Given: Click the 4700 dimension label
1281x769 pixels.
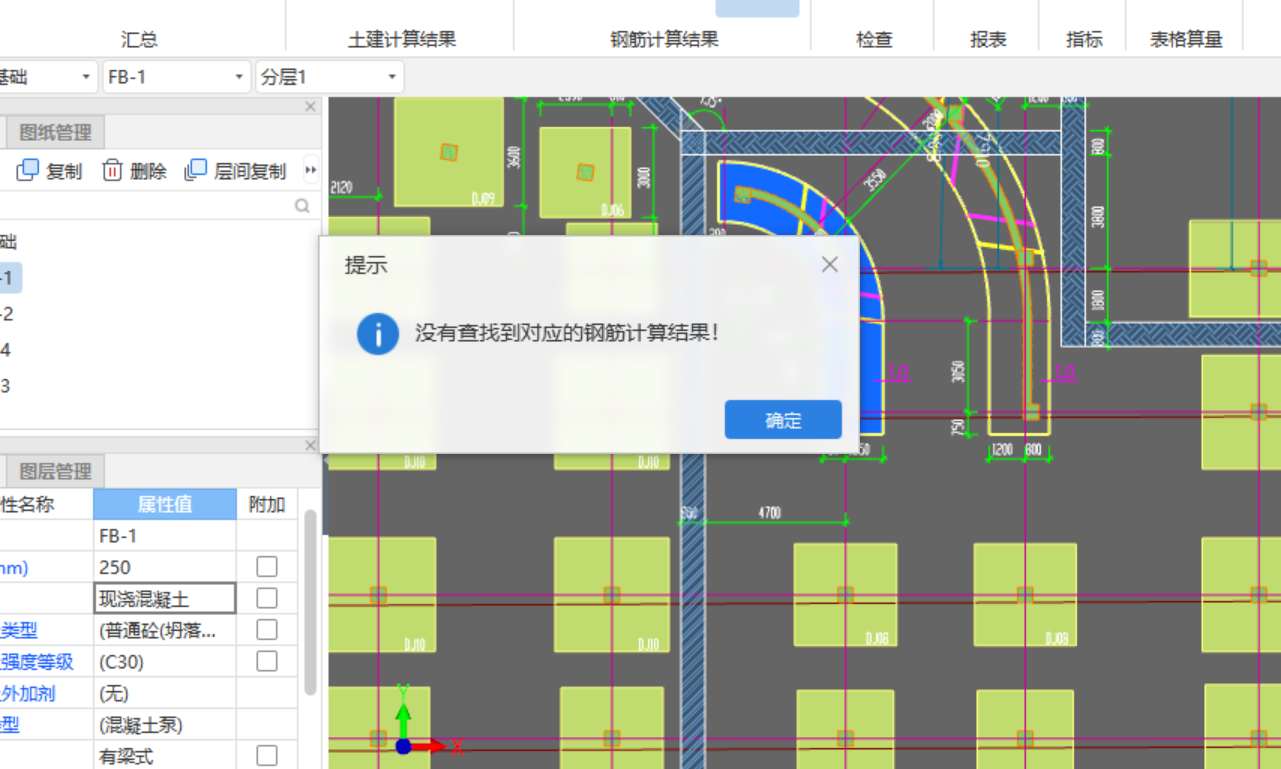Looking at the screenshot, I should [x=770, y=513].
